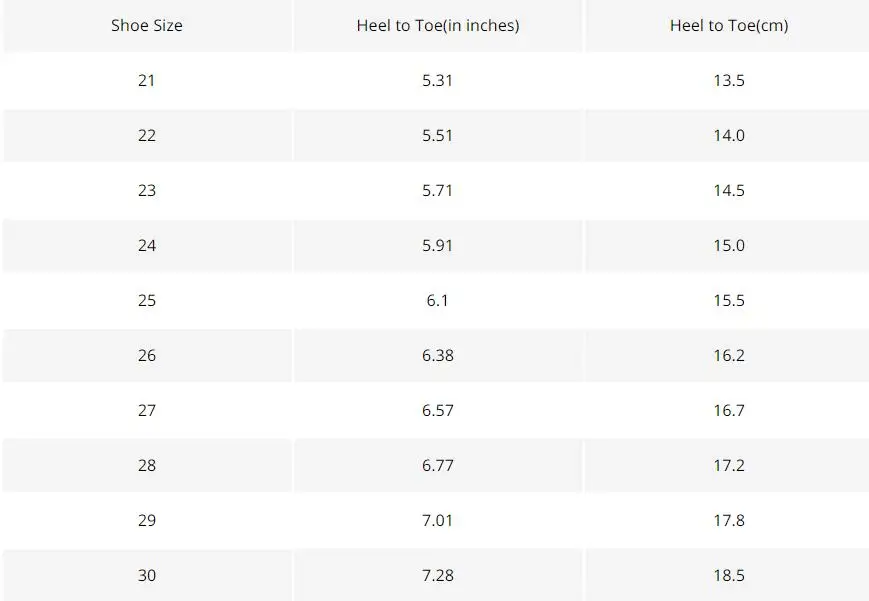Select shoe size 26 cell

[147, 355]
